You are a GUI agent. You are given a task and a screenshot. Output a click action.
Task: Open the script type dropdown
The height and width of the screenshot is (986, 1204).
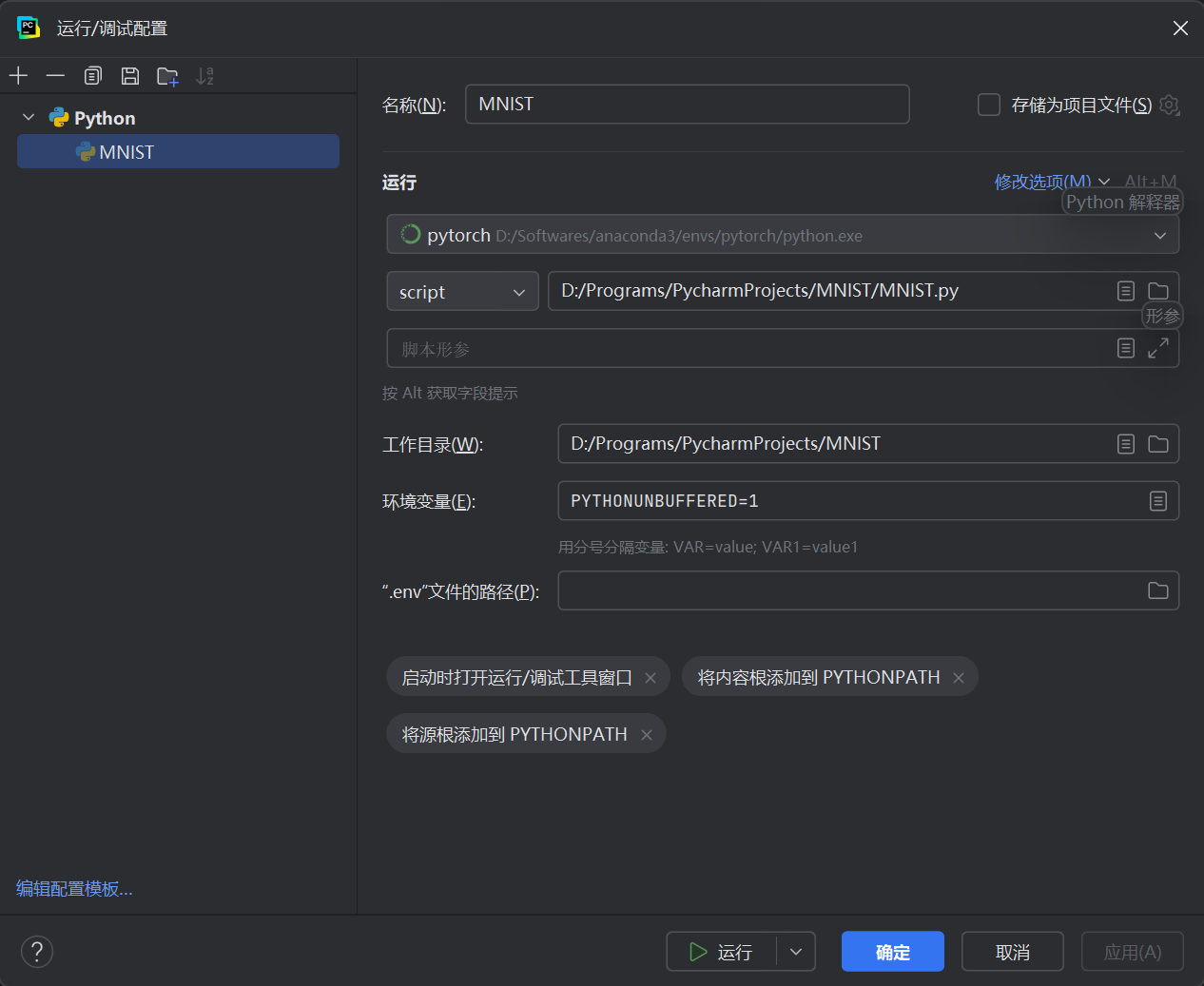click(x=462, y=291)
